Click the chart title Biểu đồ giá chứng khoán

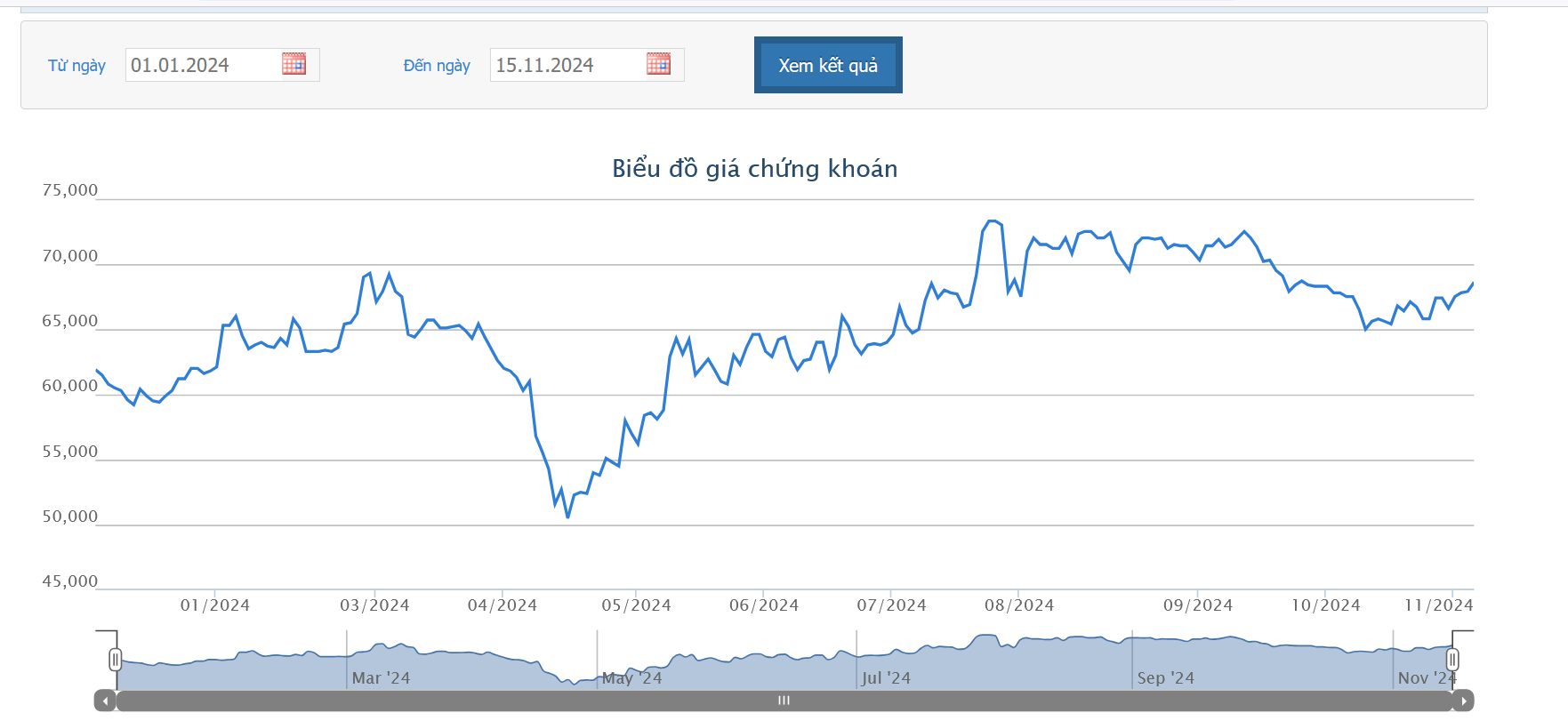(x=754, y=169)
